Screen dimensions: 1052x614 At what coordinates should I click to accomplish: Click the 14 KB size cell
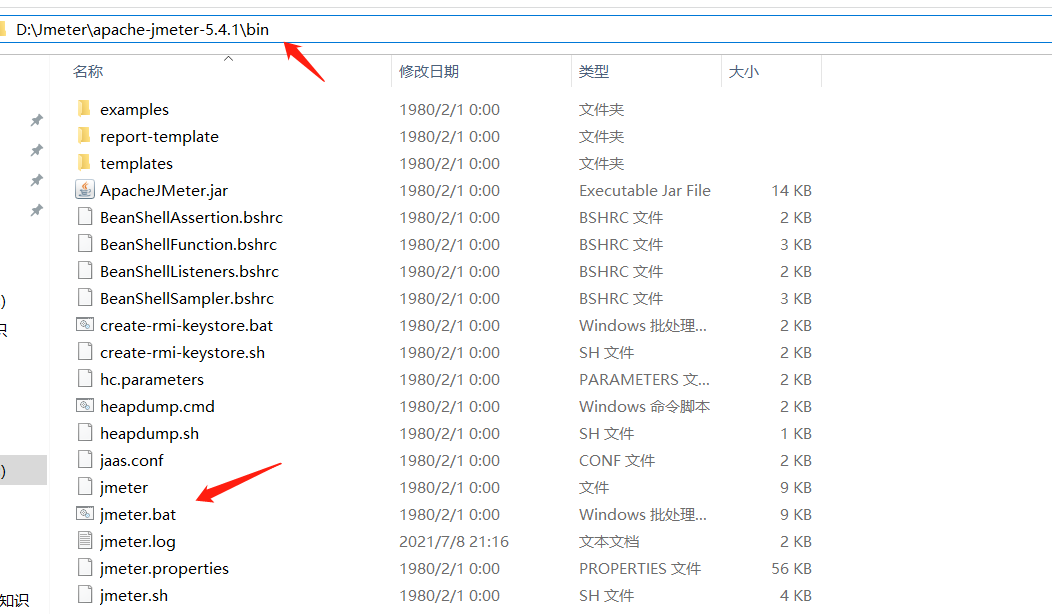tap(792, 191)
